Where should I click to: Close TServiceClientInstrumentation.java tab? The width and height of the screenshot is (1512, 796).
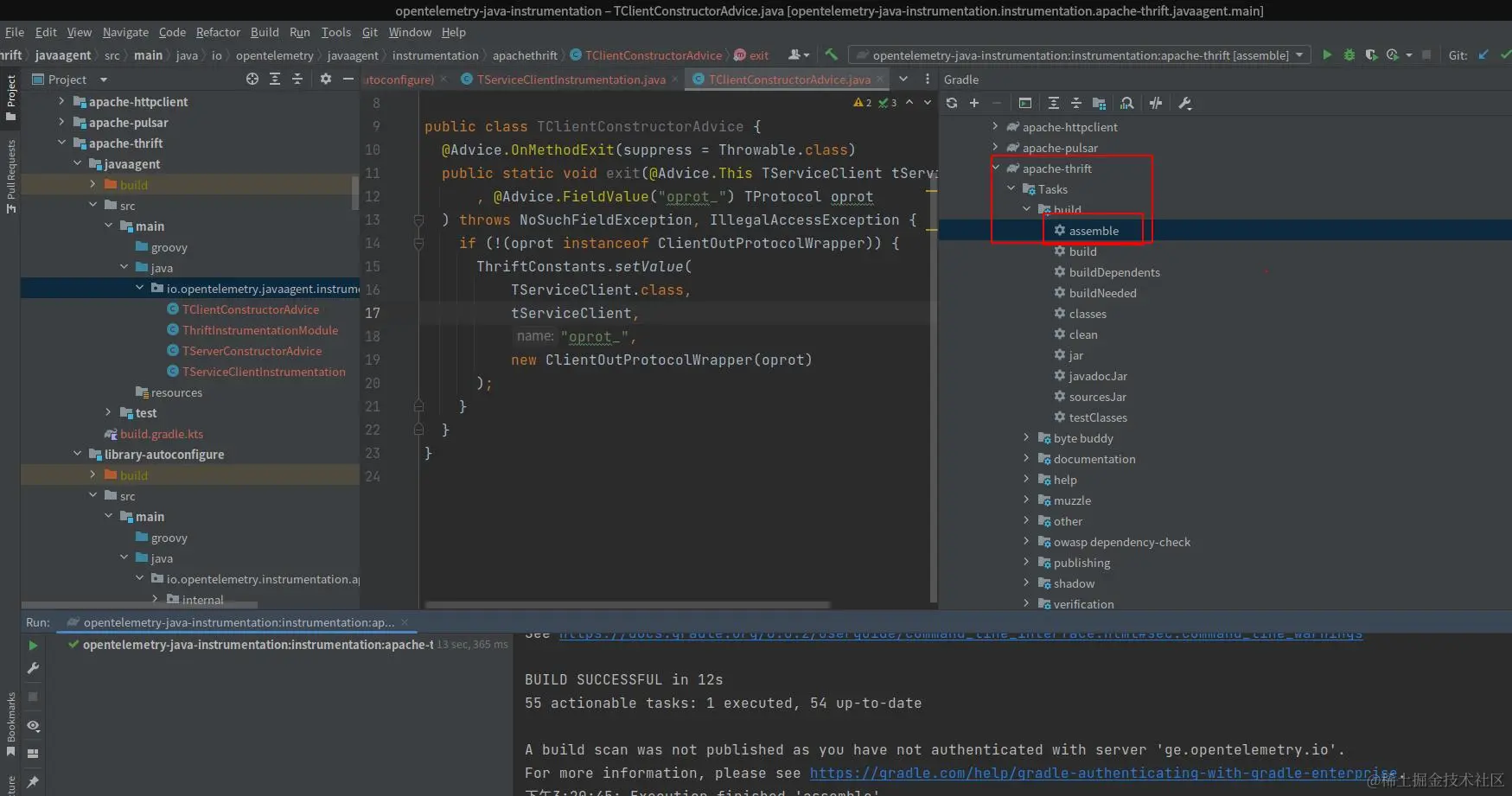[676, 80]
